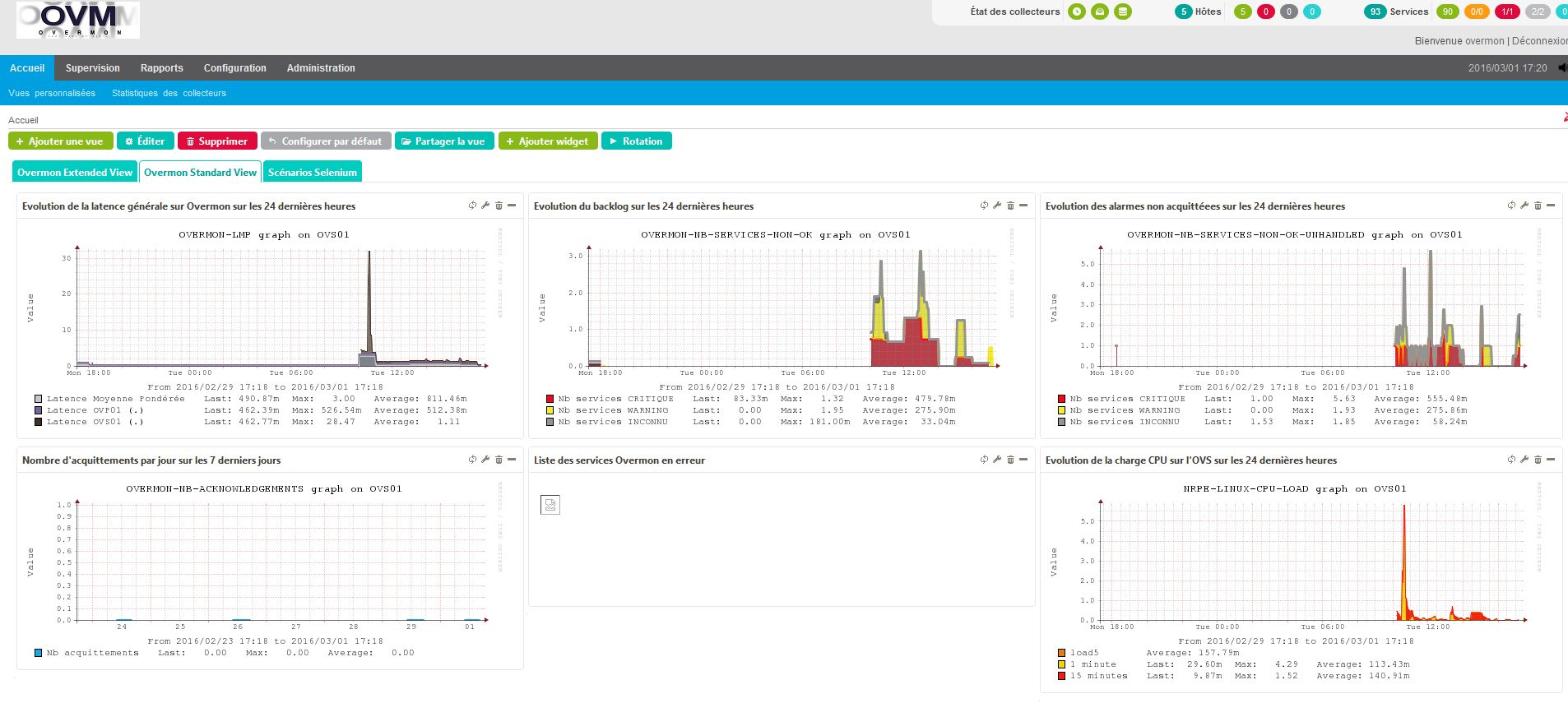Click the red critical services 1/1 badge
Viewport: 1568px width, 703px height.
1507,12
